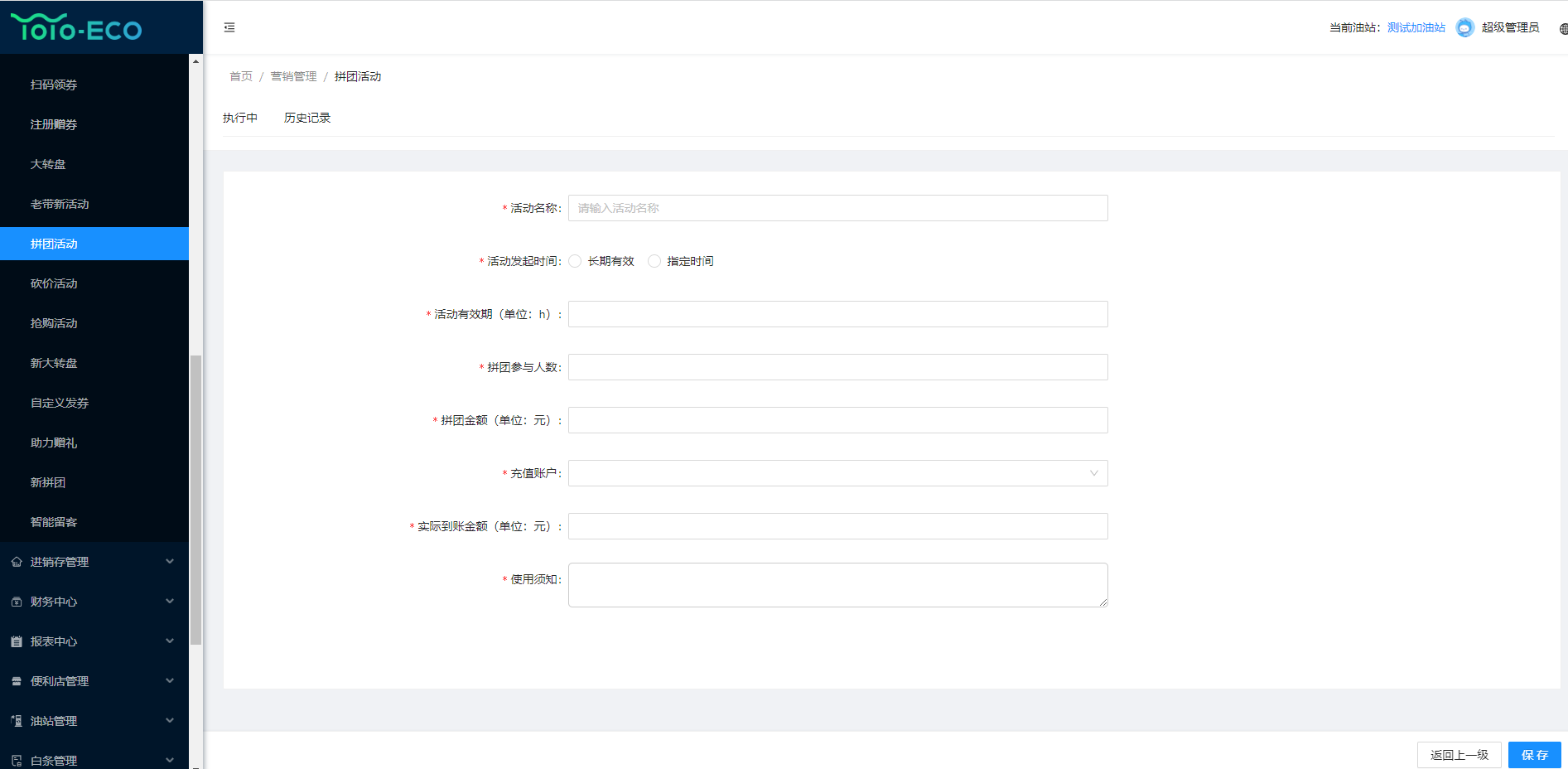Click the 测试加油站 station link
The height and width of the screenshot is (769, 1568).
tap(1416, 27)
